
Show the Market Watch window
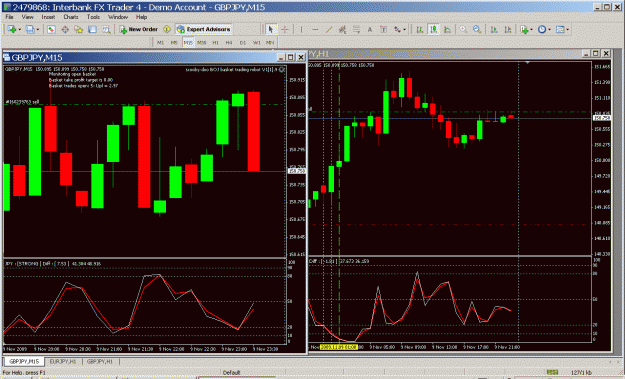[x=51, y=29]
